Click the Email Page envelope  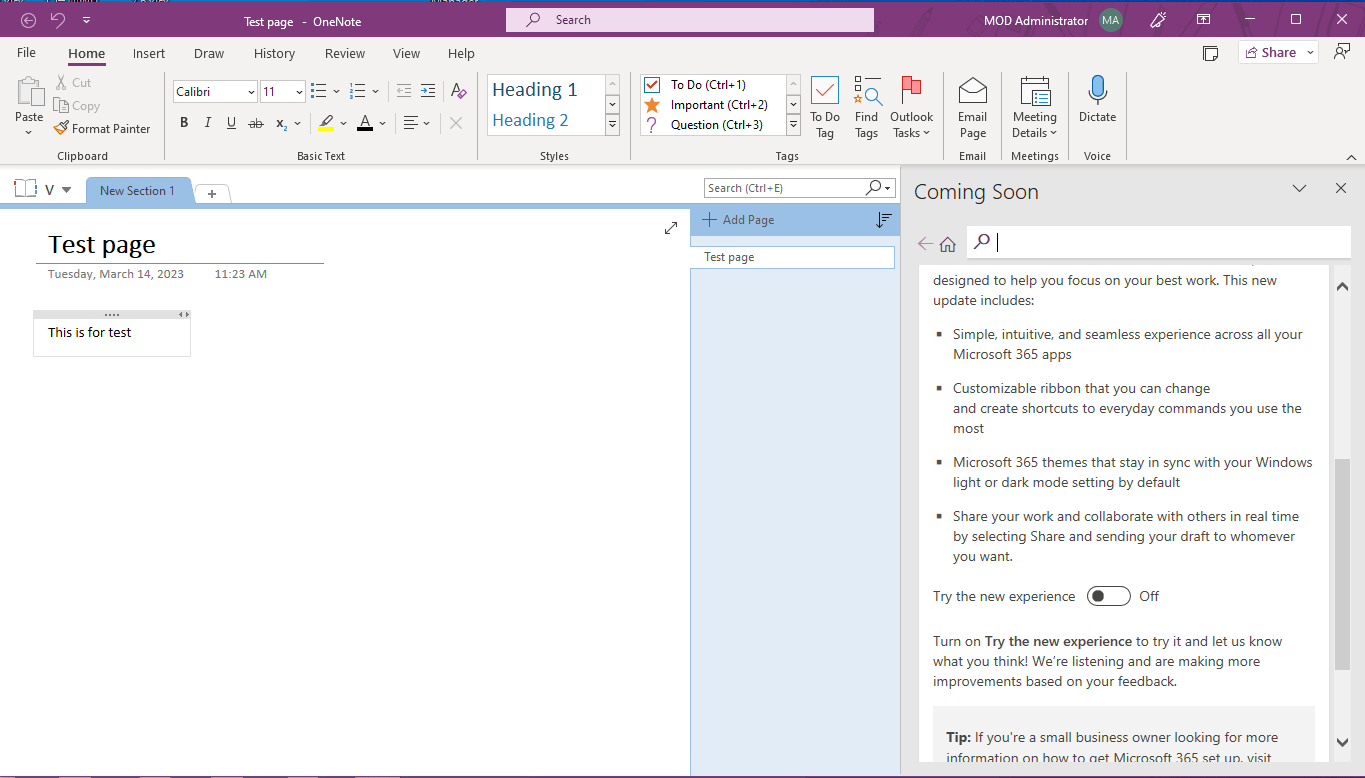[x=973, y=108]
